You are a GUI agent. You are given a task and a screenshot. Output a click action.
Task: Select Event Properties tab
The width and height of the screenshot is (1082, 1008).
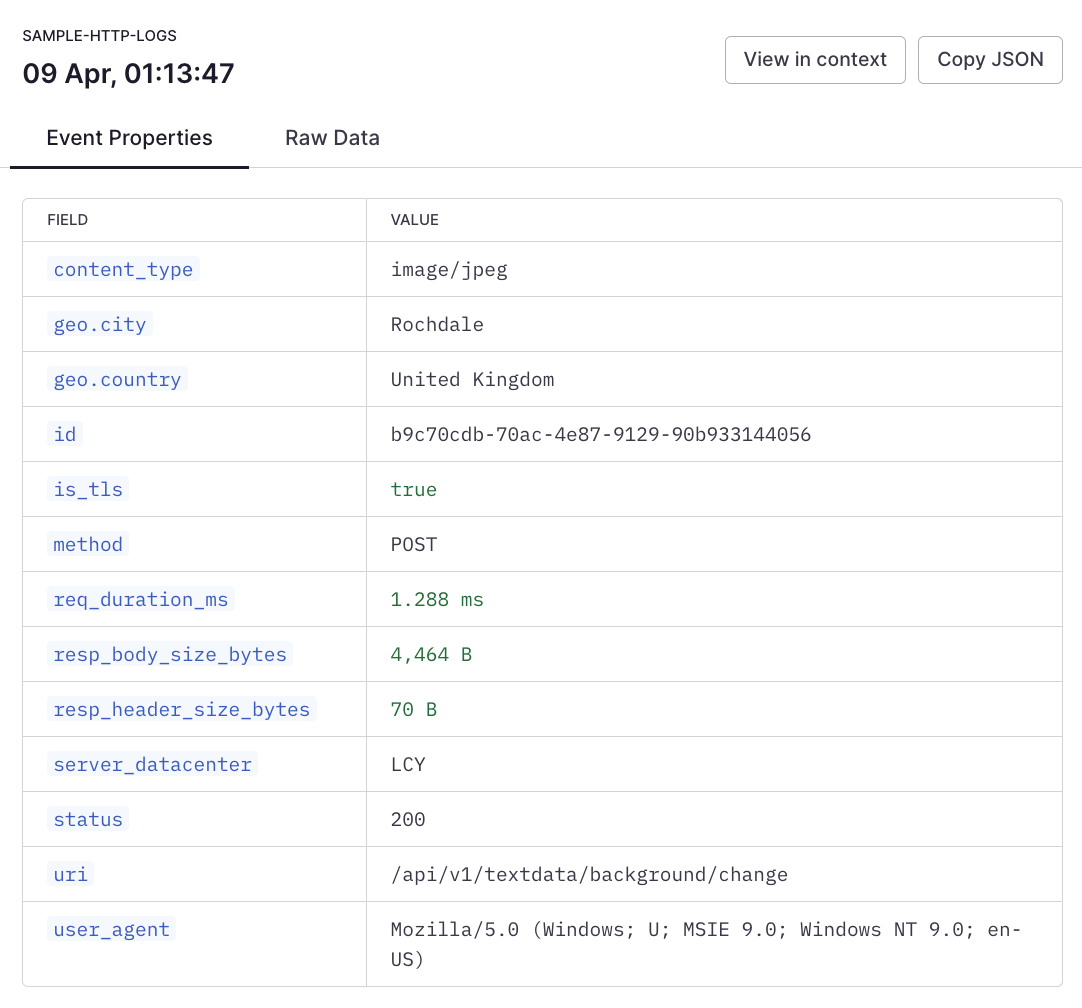pos(129,138)
